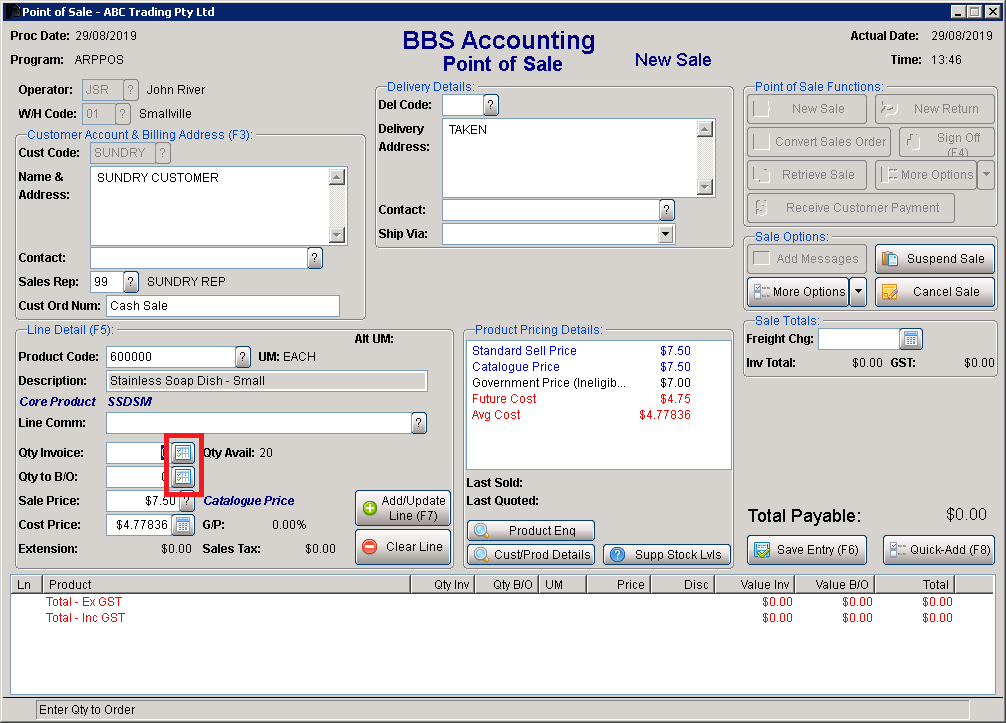Open Supp Stock Lvls
The height and width of the screenshot is (723, 1006).
click(666, 554)
